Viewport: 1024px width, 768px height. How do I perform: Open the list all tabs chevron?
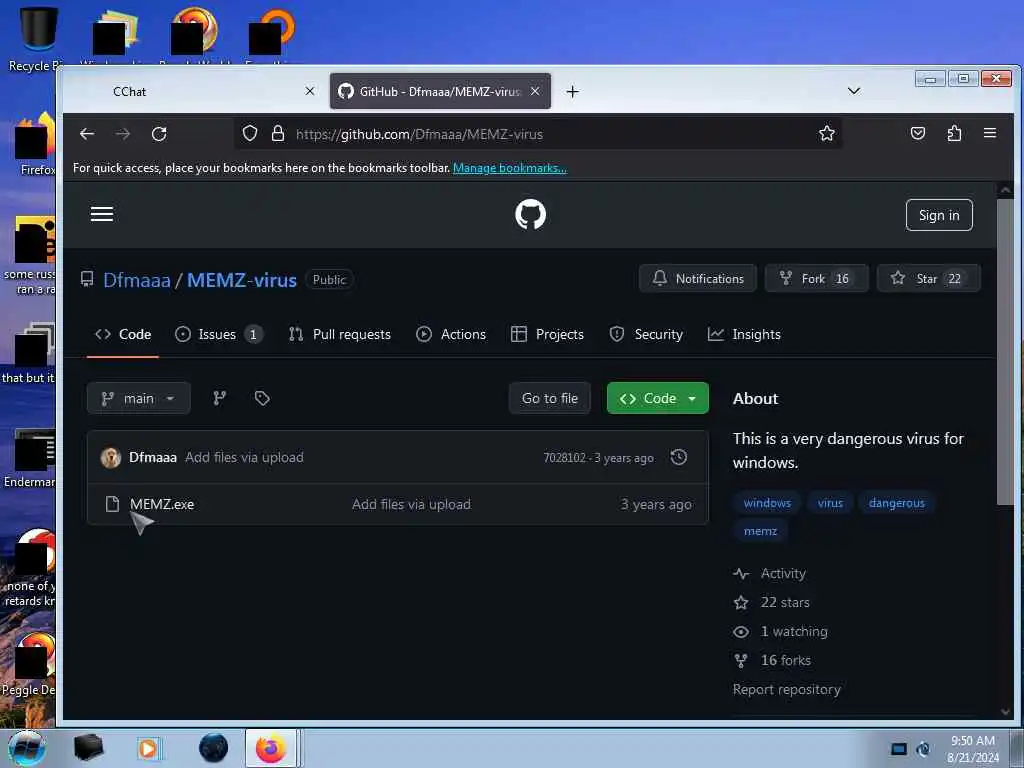click(854, 91)
